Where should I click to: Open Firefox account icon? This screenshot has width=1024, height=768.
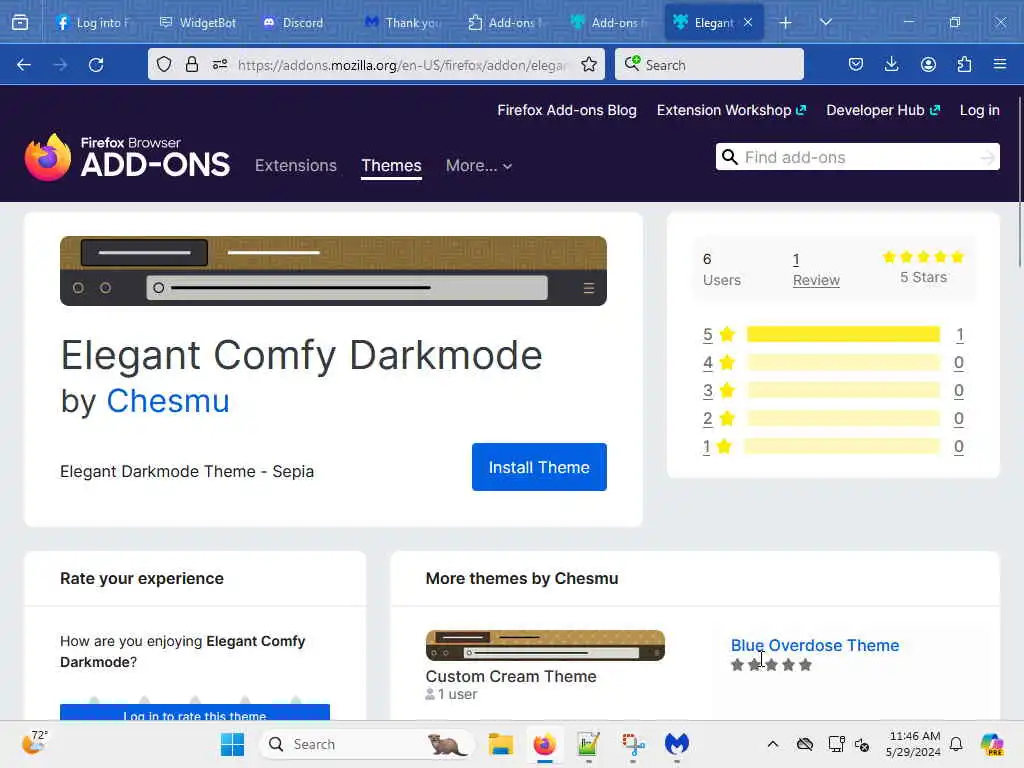click(928, 64)
